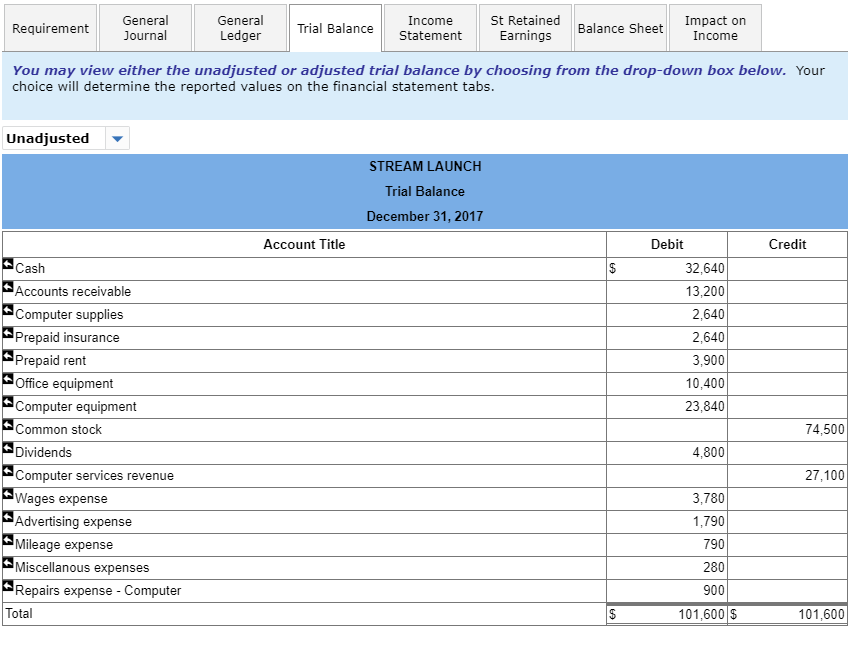The width and height of the screenshot is (852, 646).
Task: Click the arrow icon beside Computer supplies
Action: (8, 310)
